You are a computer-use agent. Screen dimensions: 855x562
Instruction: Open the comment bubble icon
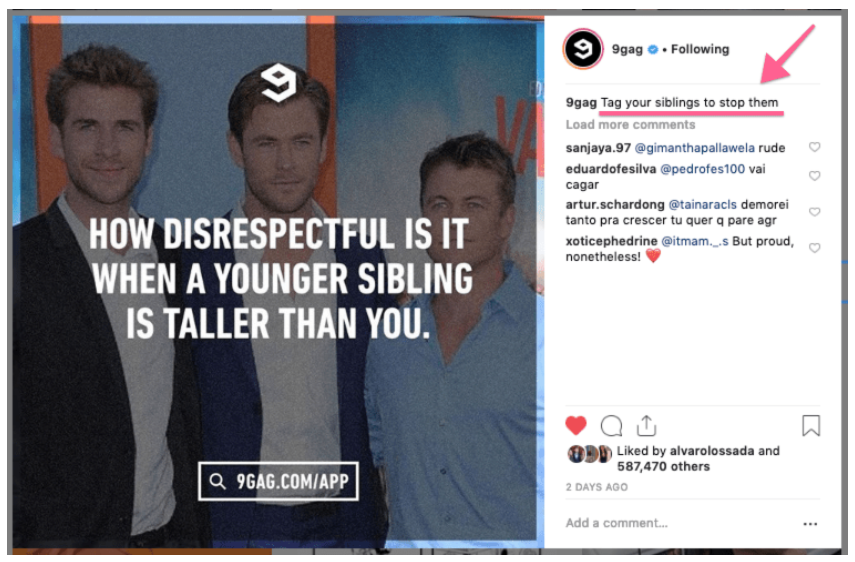pos(611,426)
